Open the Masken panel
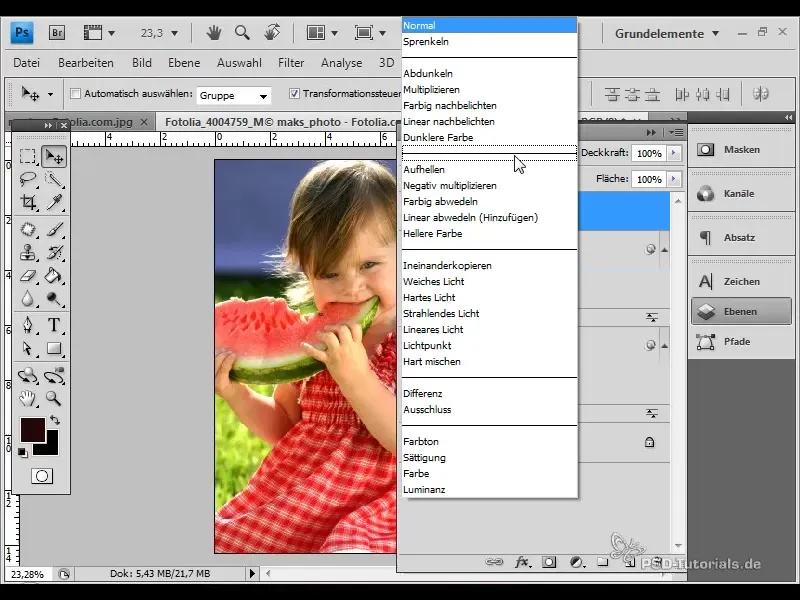This screenshot has width=800, height=600. pyautogui.click(x=741, y=149)
